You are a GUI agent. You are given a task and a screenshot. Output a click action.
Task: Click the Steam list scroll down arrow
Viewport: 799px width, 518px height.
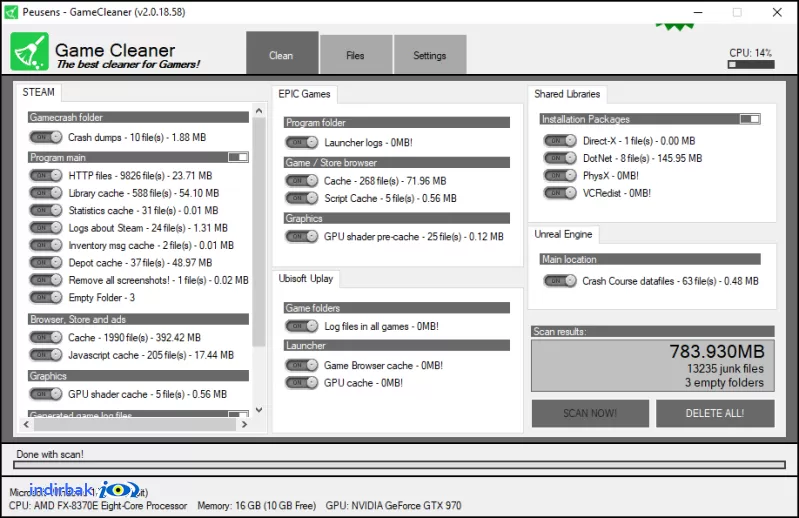[259, 410]
